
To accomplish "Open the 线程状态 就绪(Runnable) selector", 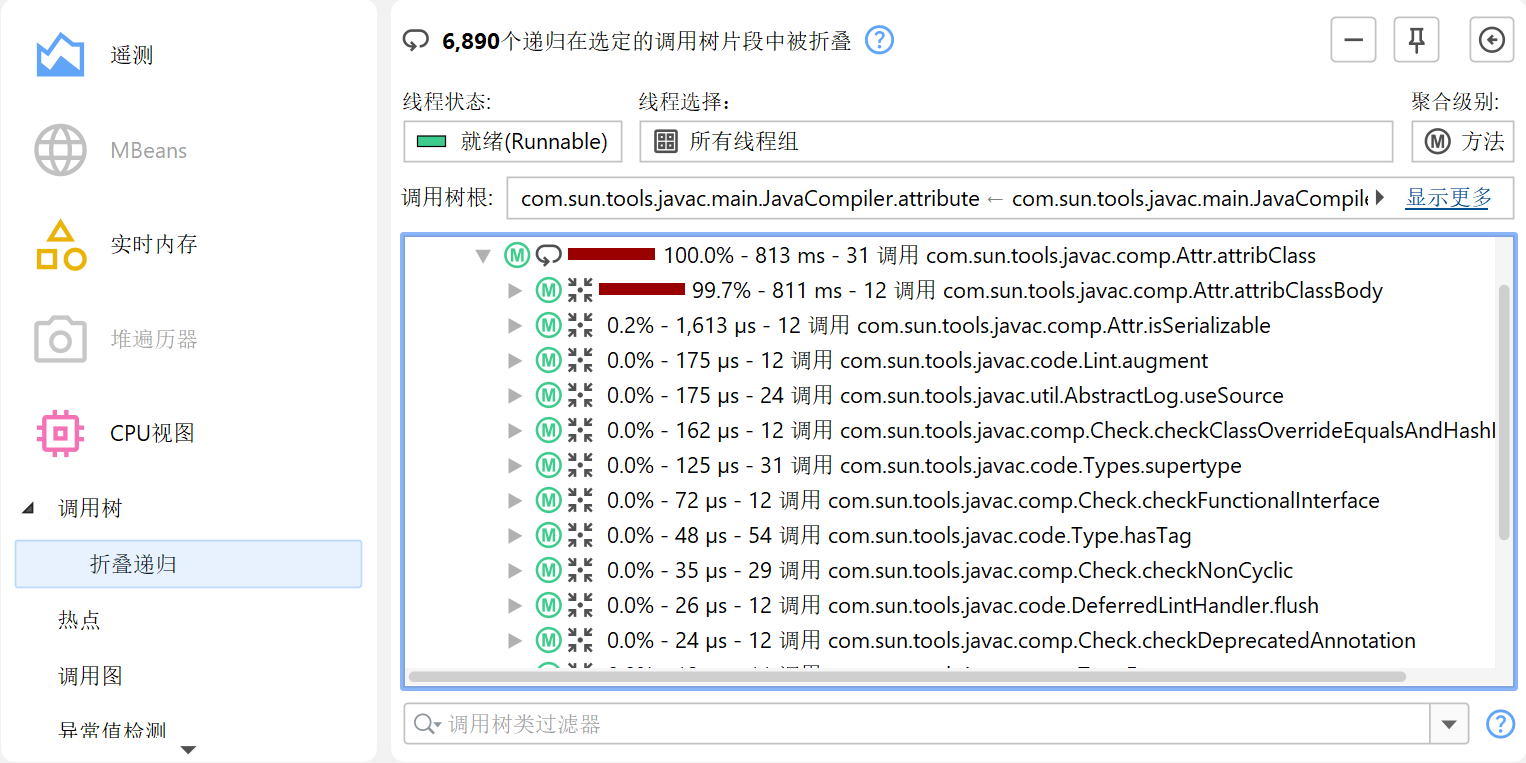I will (x=512, y=141).
